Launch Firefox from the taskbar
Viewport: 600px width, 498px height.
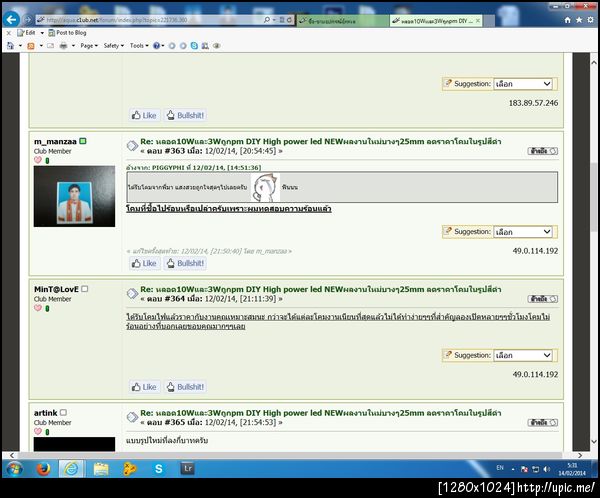pyautogui.click(x=43, y=469)
